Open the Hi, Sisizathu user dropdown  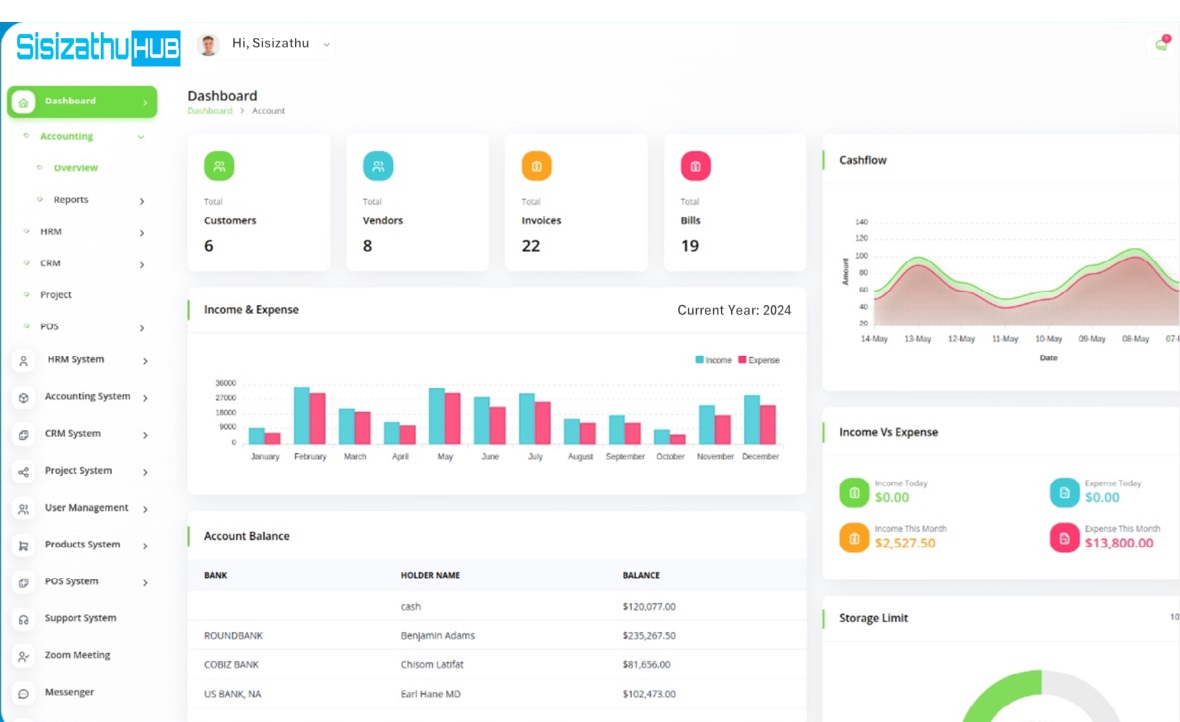[268, 44]
